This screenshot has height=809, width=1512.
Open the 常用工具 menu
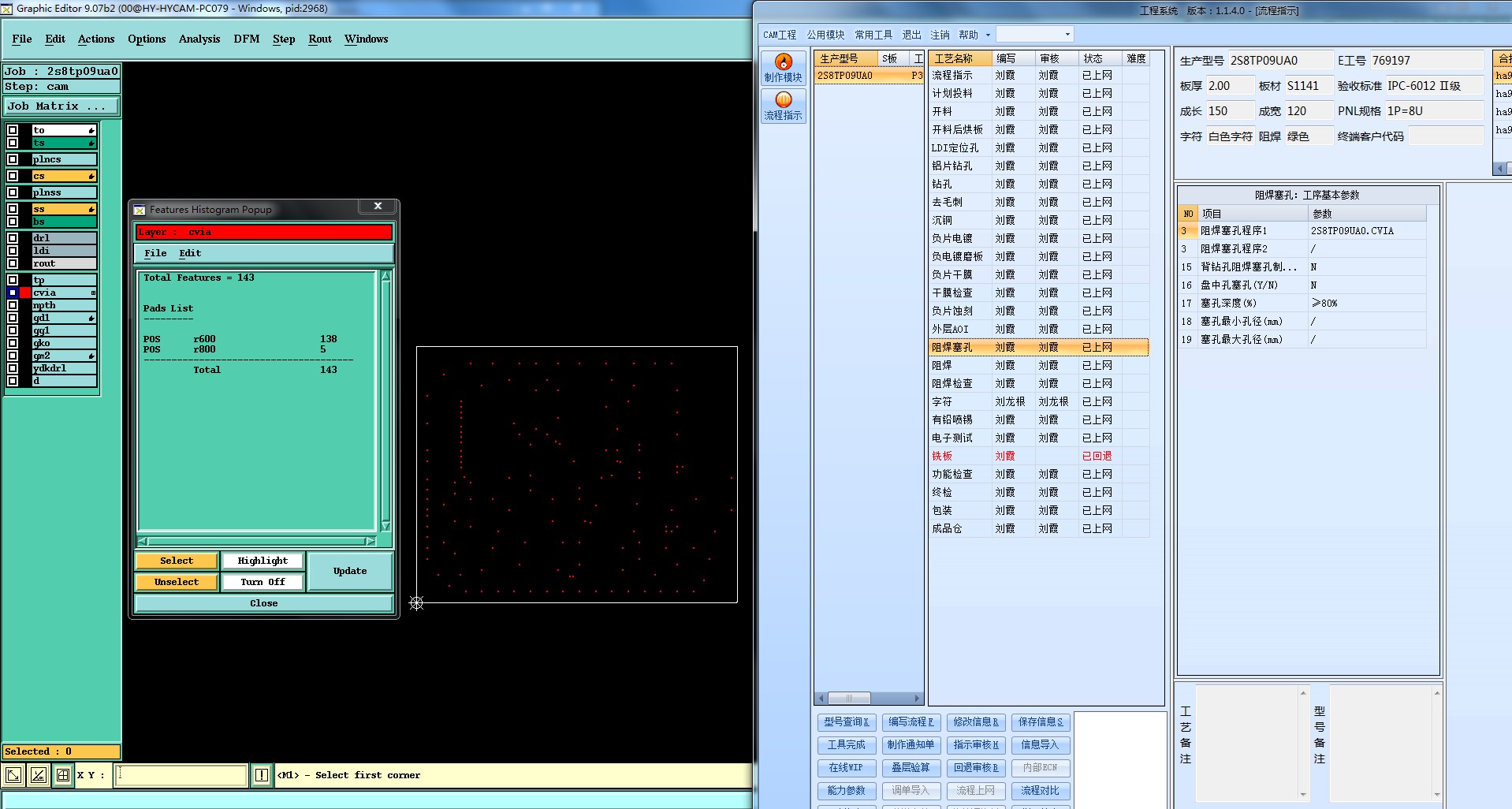tap(873, 35)
